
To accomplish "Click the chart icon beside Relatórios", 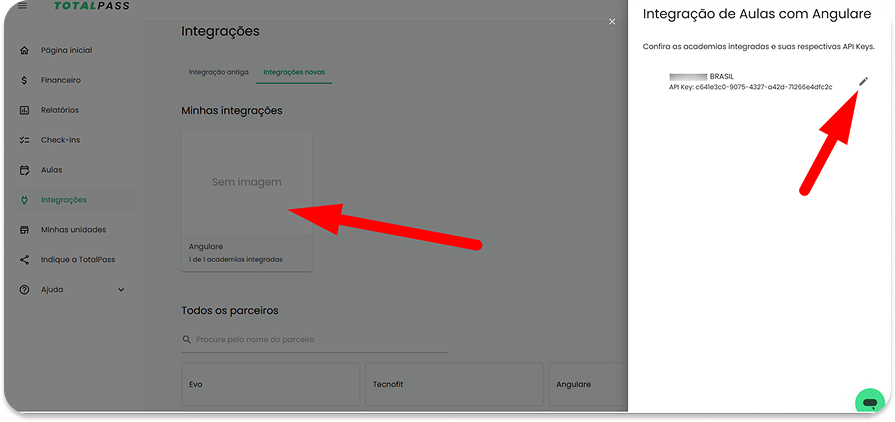I will (24, 110).
